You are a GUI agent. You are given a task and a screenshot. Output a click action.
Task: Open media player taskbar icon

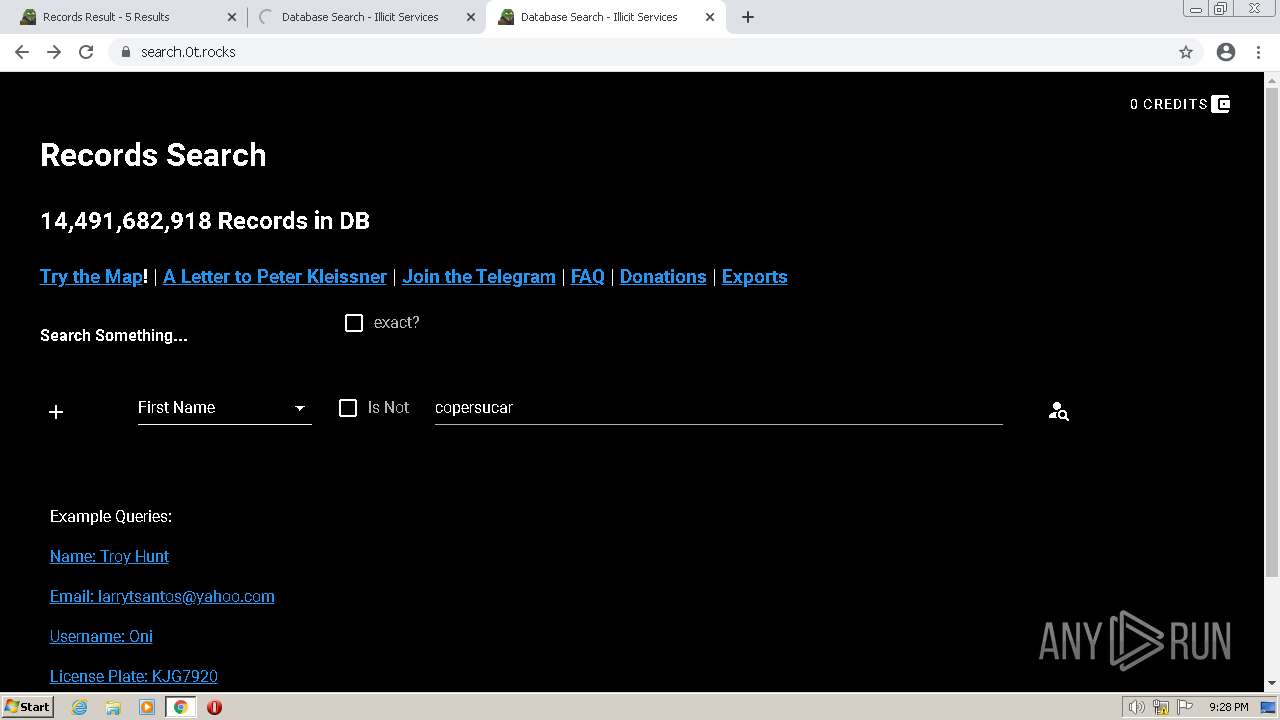(x=147, y=707)
